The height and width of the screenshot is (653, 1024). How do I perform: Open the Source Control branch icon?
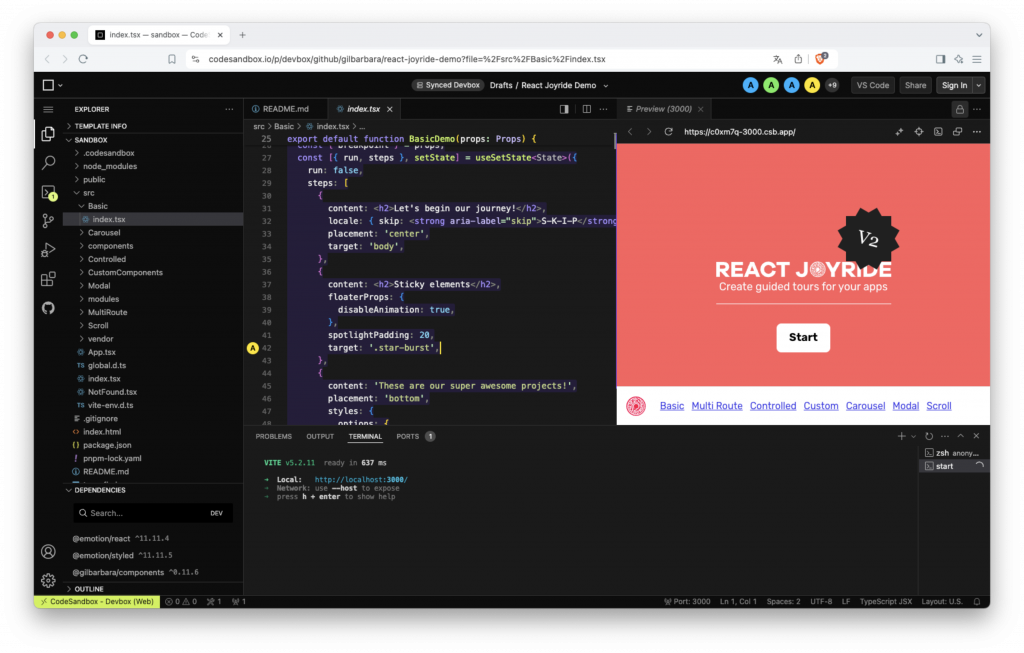tap(48, 221)
